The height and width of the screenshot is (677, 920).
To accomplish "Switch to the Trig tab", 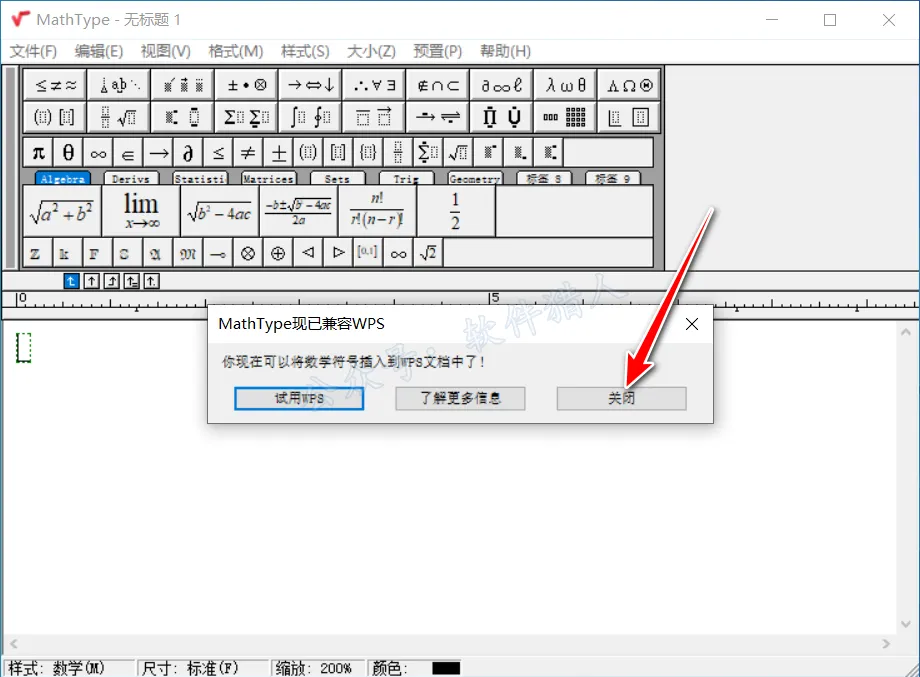I will click(406, 178).
